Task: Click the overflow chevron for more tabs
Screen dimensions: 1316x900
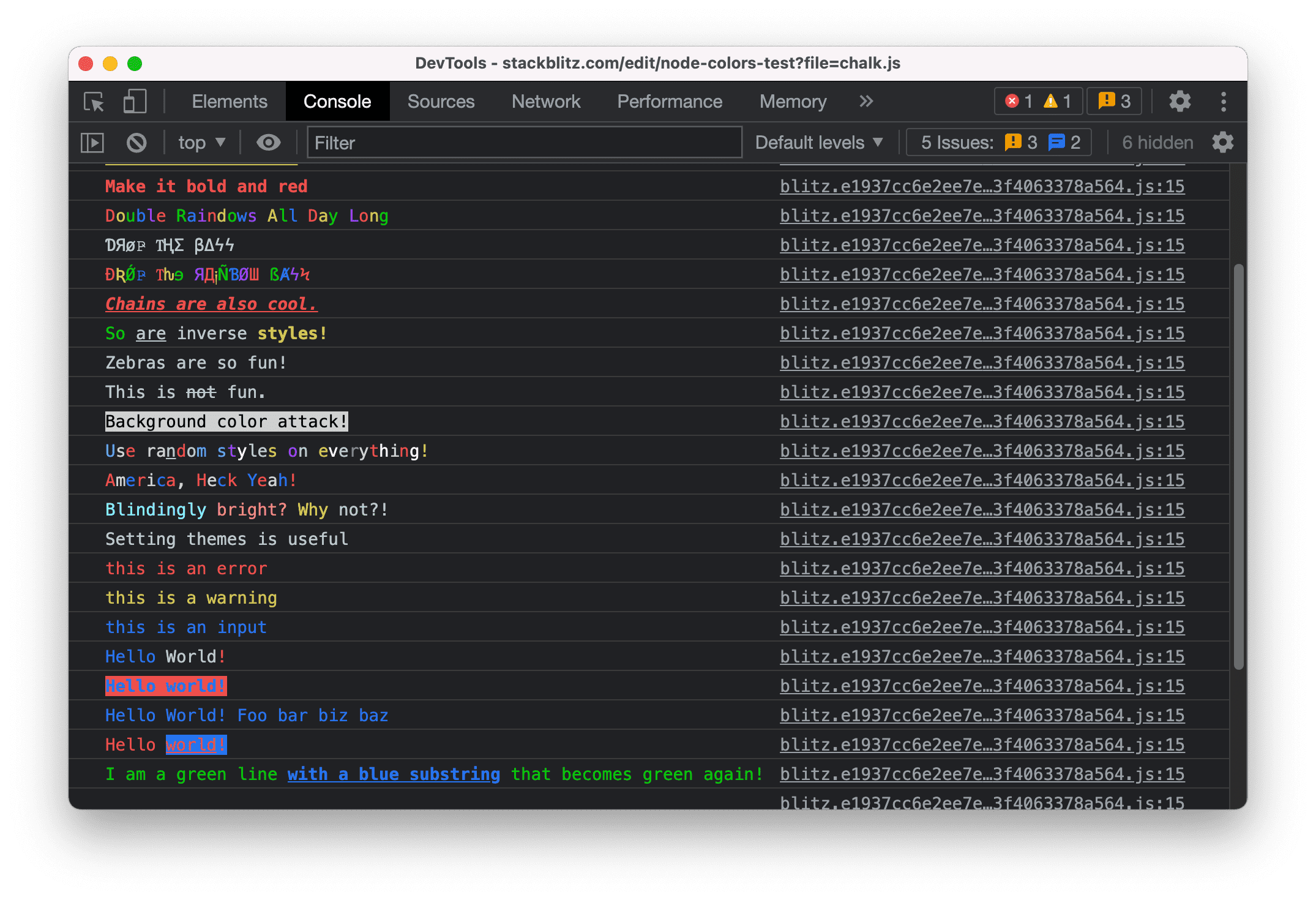Action: (x=868, y=101)
